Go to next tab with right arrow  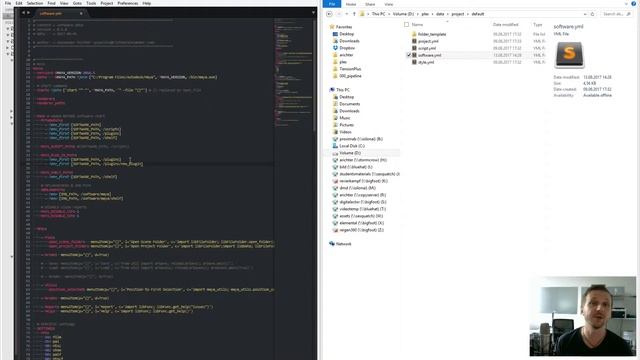point(28,13)
